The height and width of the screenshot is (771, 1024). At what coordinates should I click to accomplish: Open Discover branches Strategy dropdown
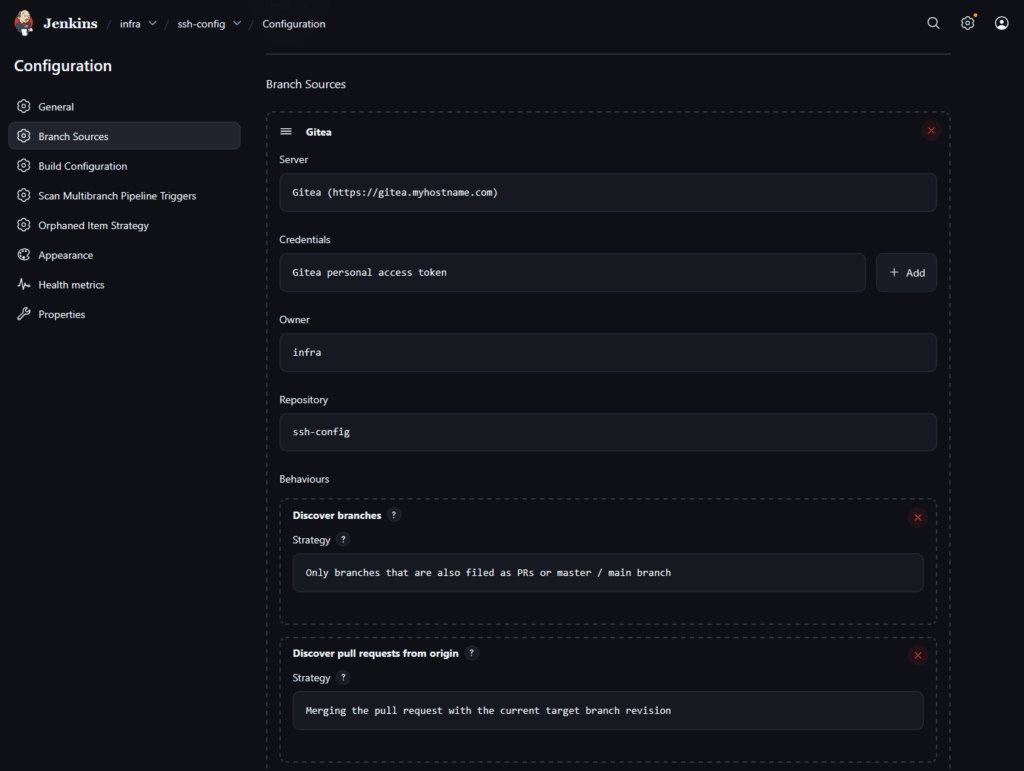point(607,573)
